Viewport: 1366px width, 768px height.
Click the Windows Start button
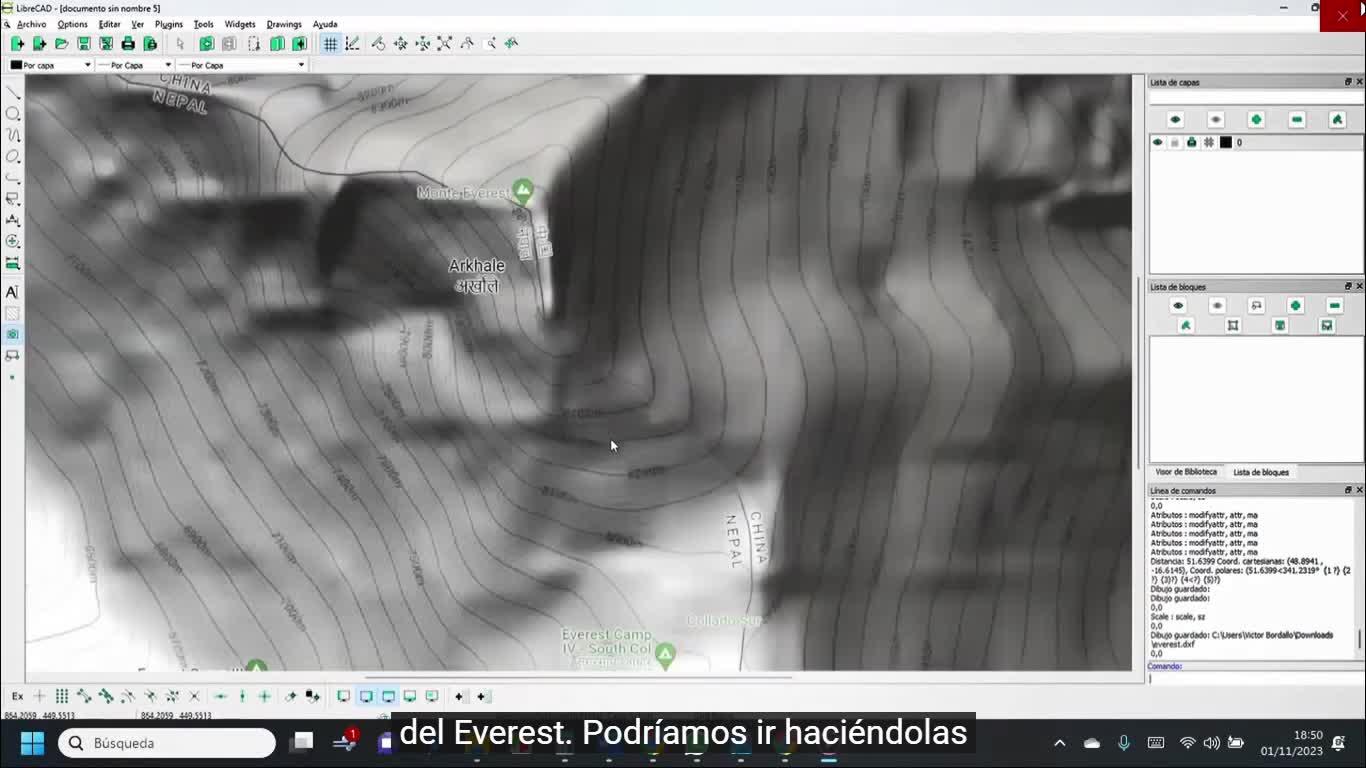(32, 743)
